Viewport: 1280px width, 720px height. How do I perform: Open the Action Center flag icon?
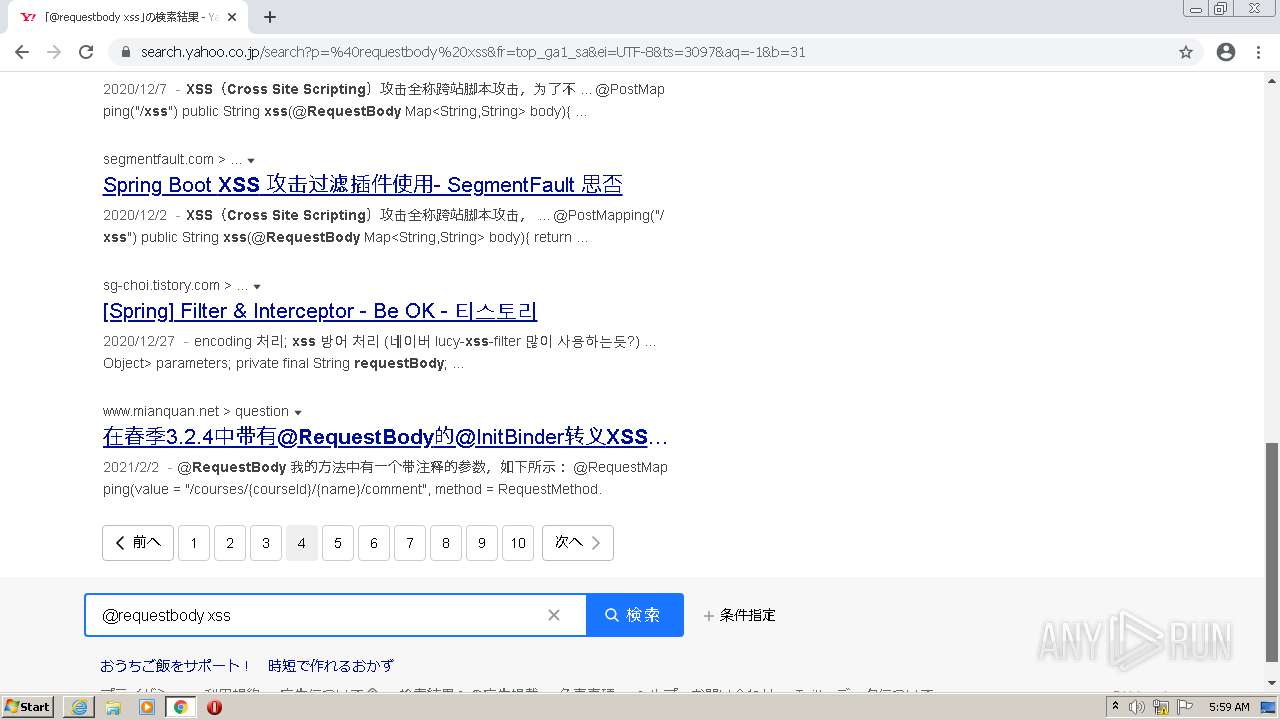1185,707
